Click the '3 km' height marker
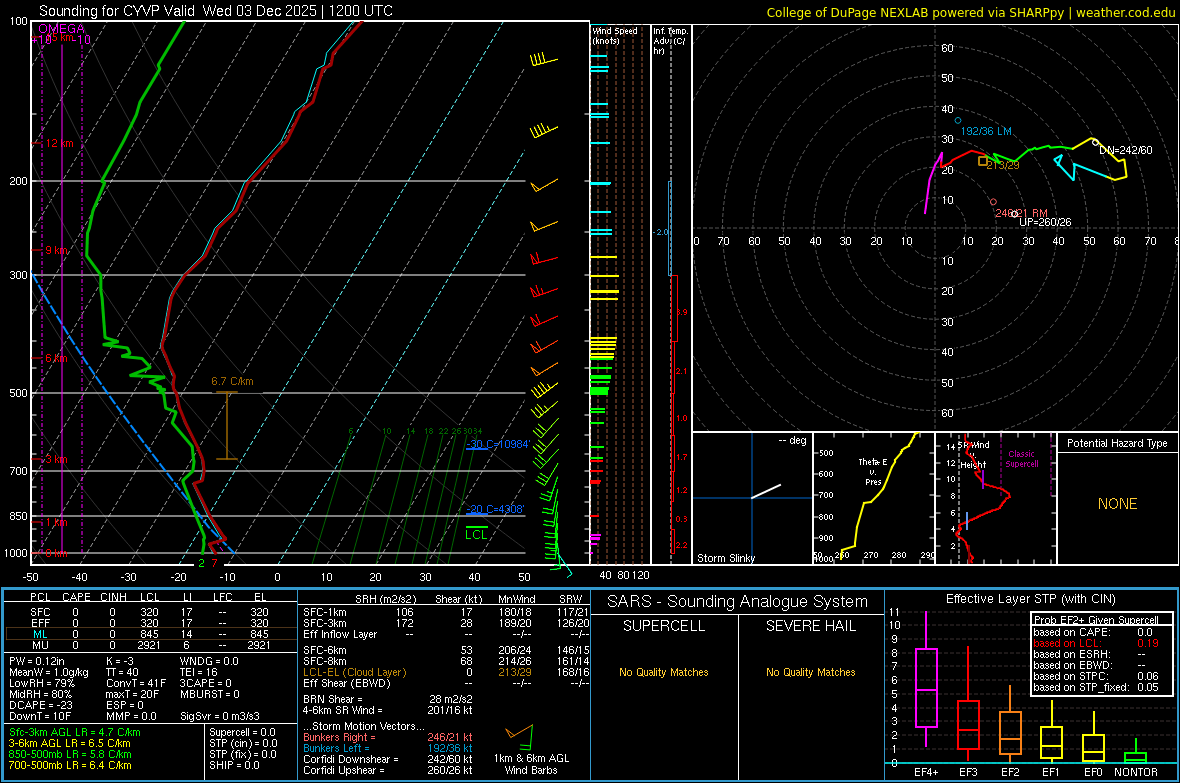Screen dimensions: 1180x783 tap(56, 459)
